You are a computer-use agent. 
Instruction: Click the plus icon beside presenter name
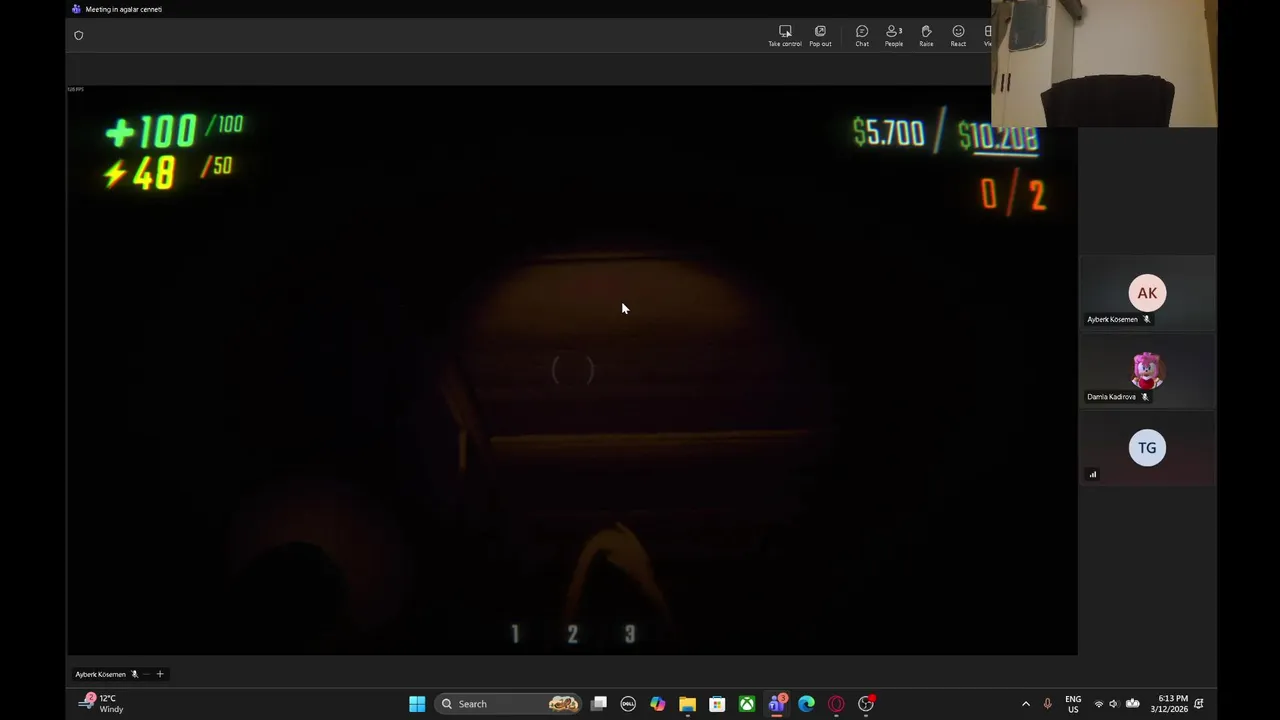160,674
